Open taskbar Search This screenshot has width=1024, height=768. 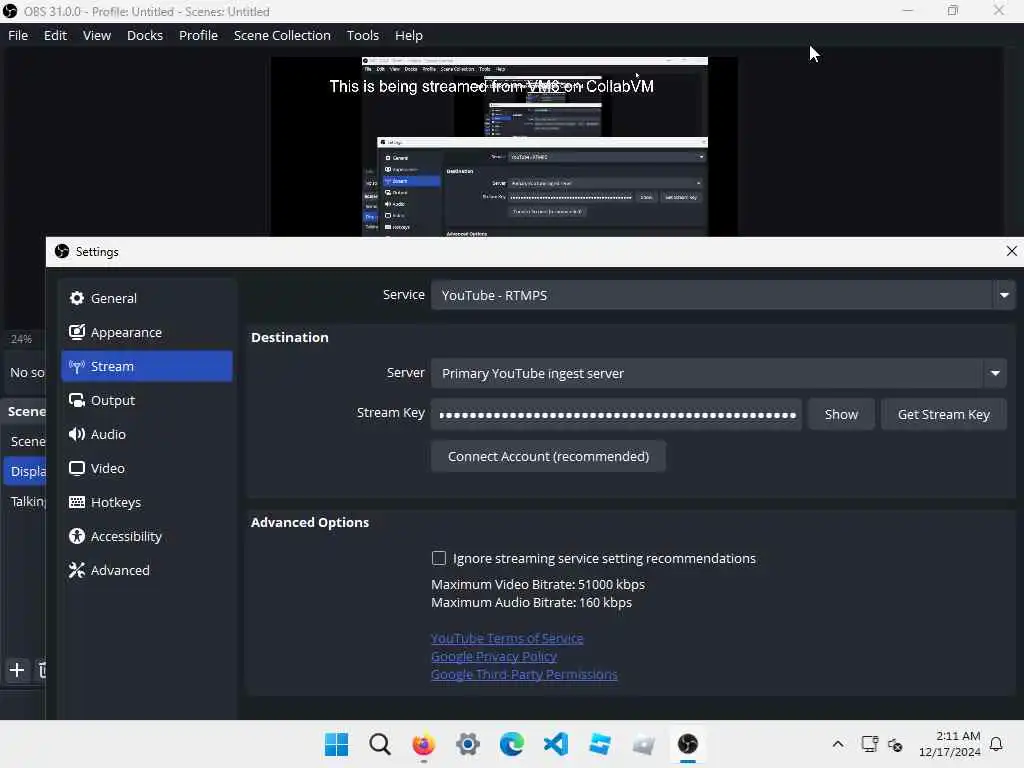point(380,744)
